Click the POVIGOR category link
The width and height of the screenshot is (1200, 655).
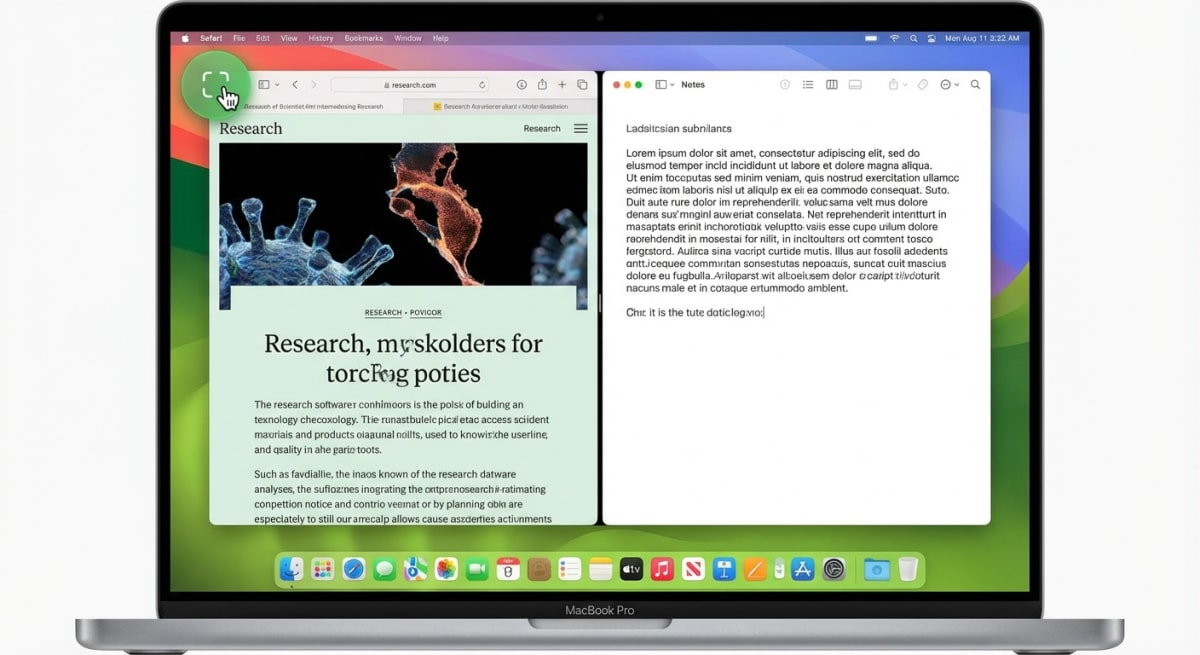coord(426,313)
